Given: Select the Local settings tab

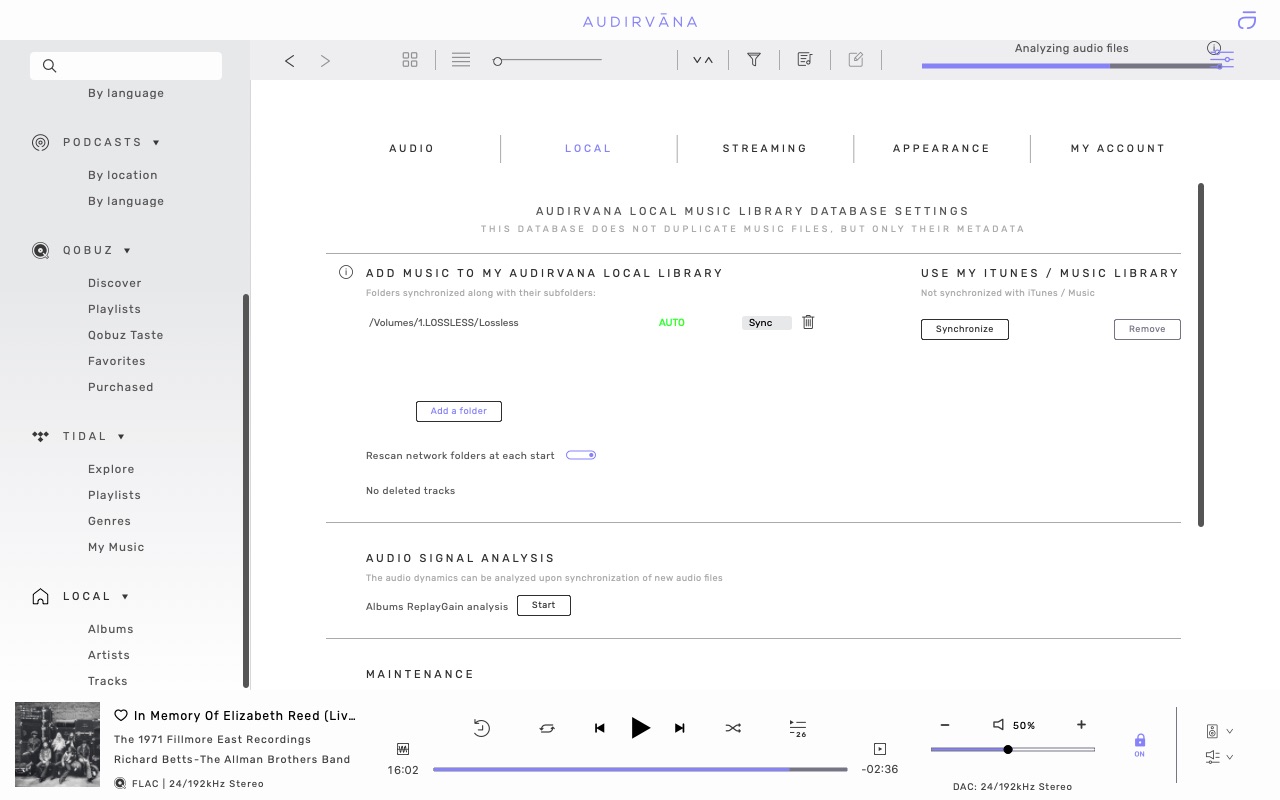Looking at the screenshot, I should coord(588,148).
